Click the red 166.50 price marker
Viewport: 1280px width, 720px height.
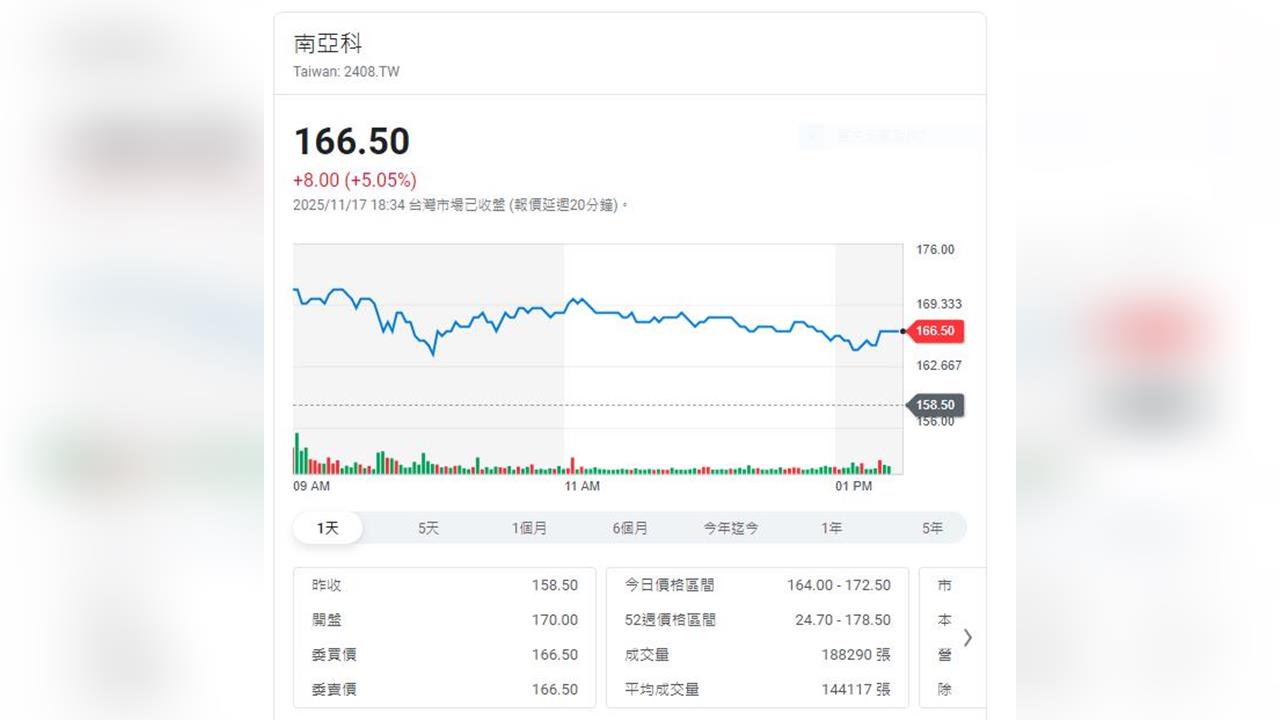pyautogui.click(x=935, y=330)
